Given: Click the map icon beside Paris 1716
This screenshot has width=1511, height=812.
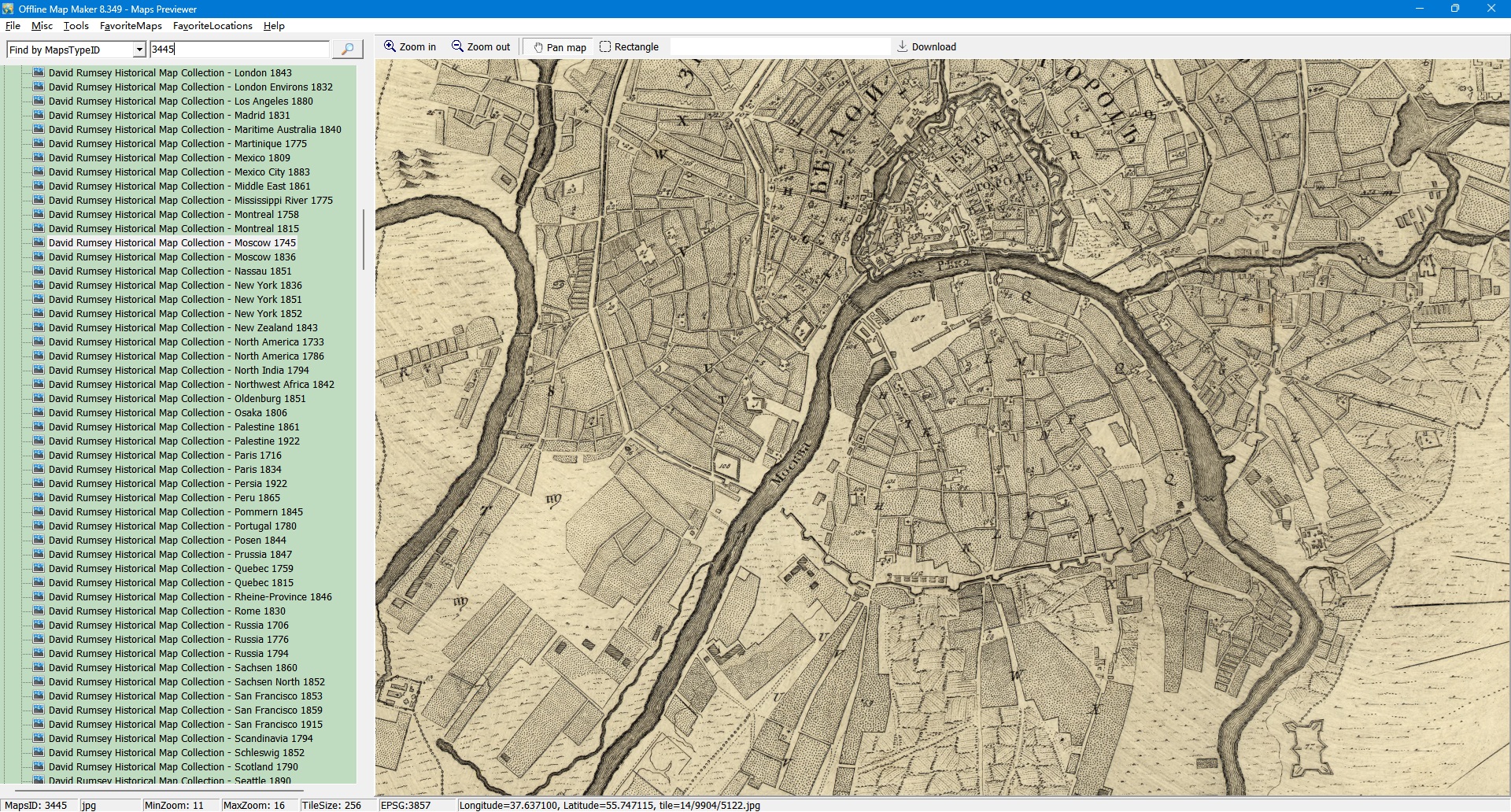Looking at the screenshot, I should click(39, 455).
